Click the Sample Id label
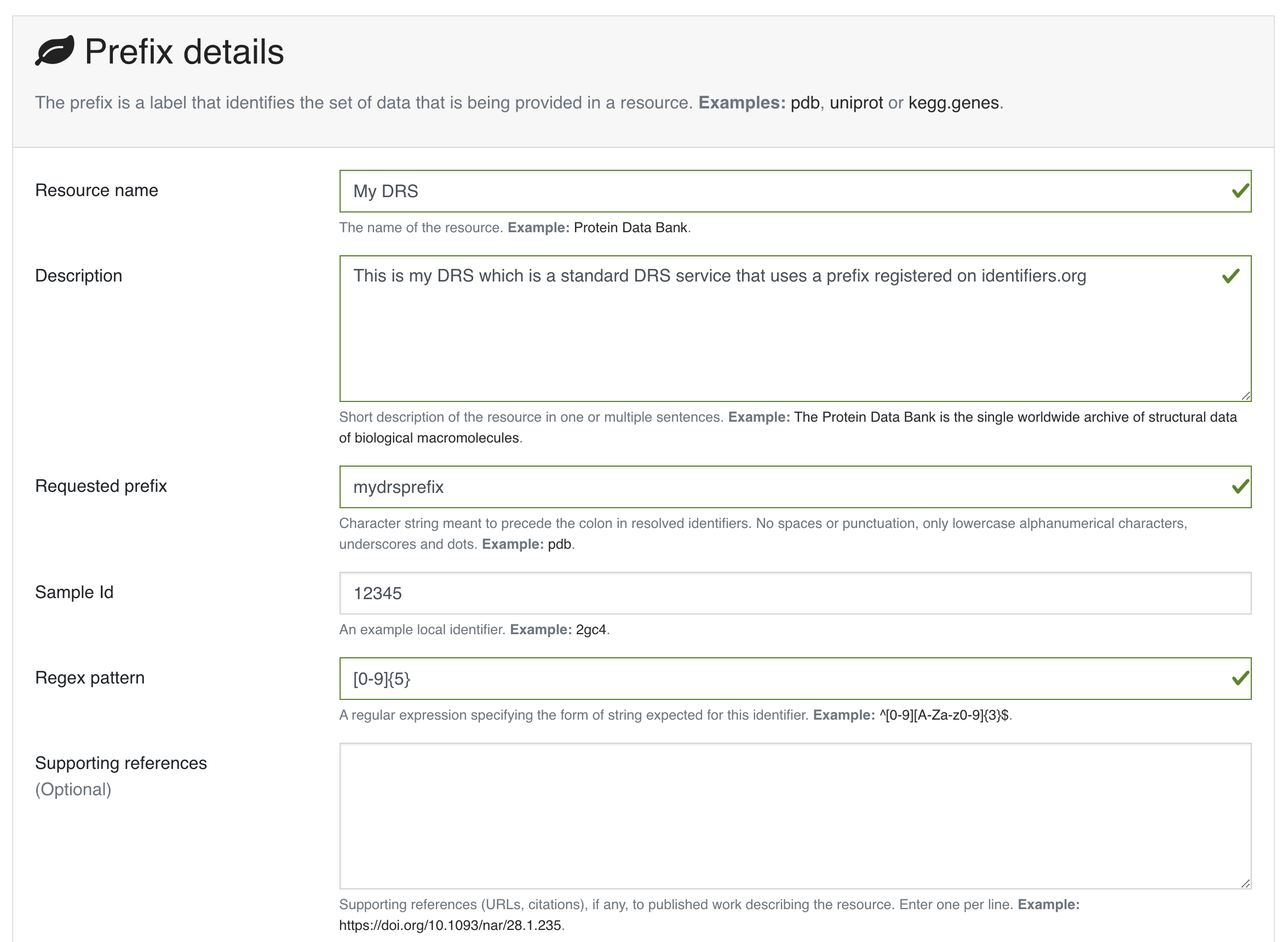This screenshot has height=942, width=1288. click(74, 592)
